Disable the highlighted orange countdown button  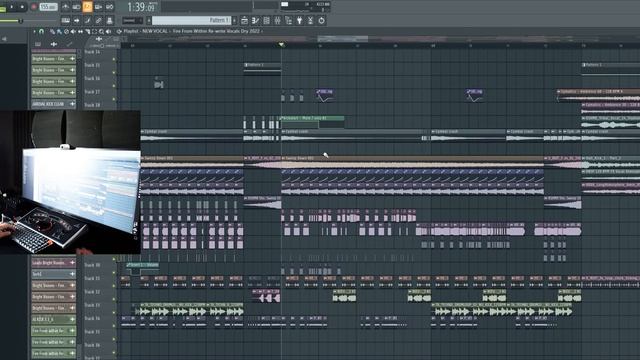pyautogui.click(x=87, y=7)
